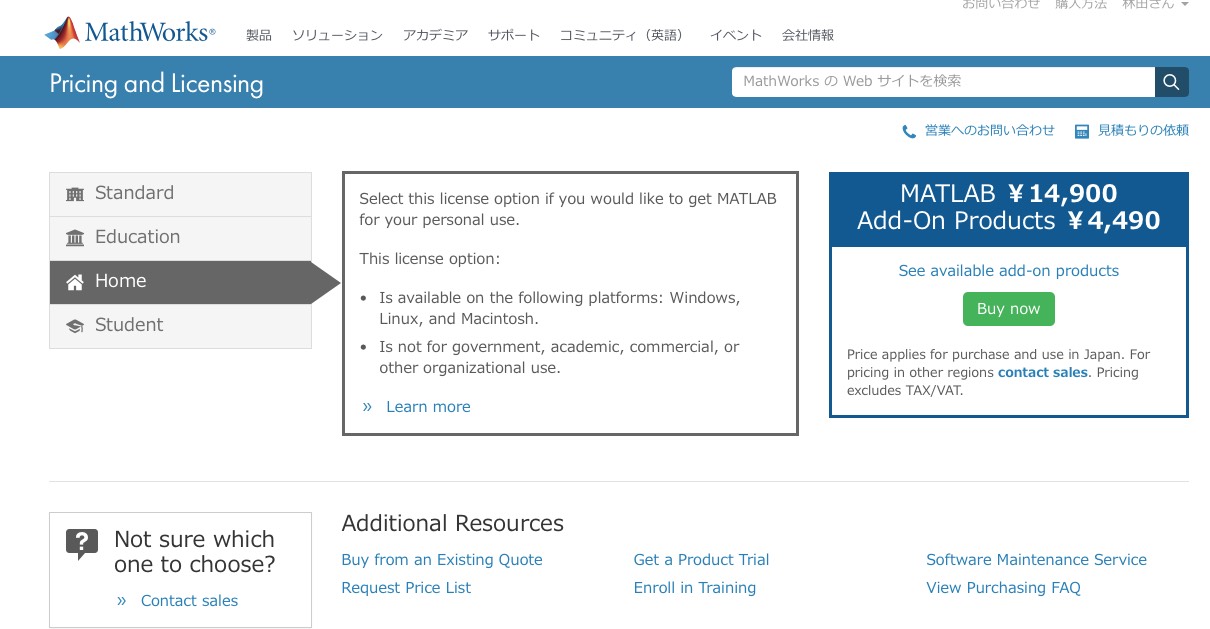
Task: Open Buy from an Existing Quote
Action: 442,560
